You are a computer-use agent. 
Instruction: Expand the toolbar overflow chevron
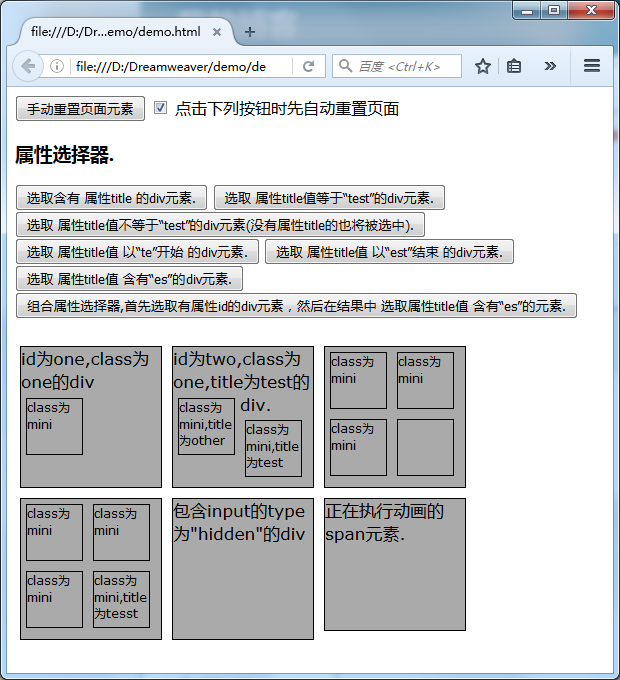(x=550, y=66)
